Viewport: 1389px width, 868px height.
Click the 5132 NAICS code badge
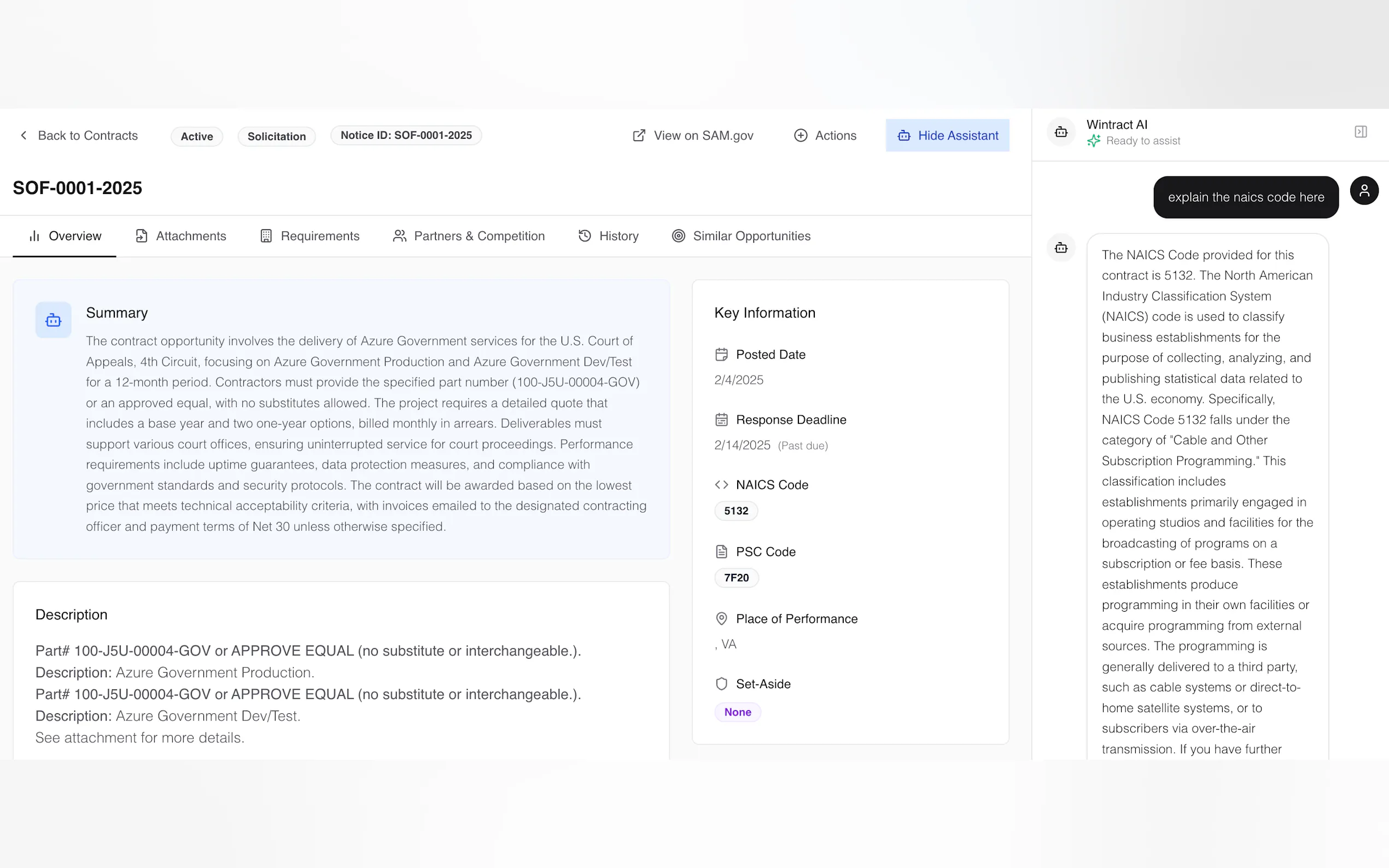736,511
